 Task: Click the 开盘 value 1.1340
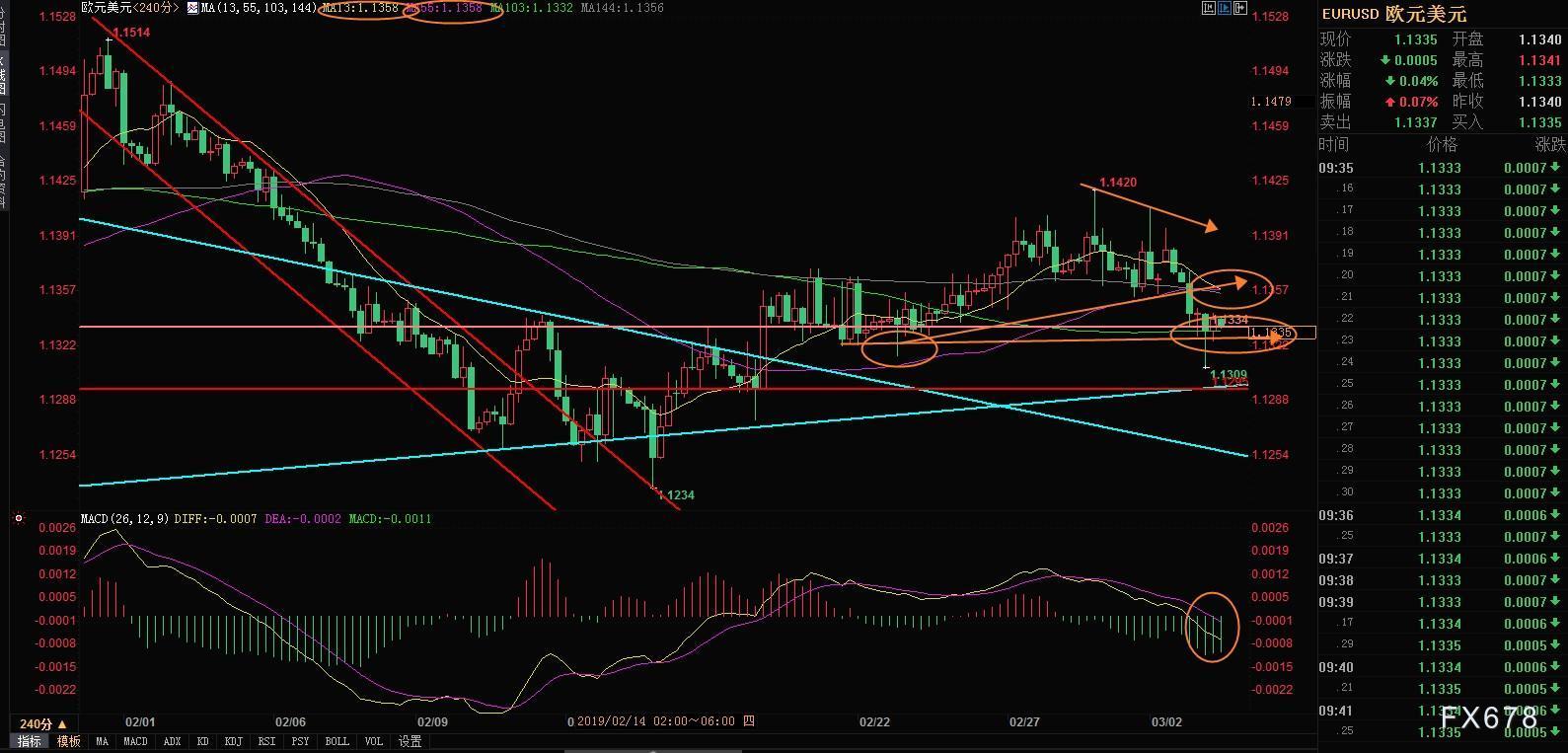coord(1540,39)
